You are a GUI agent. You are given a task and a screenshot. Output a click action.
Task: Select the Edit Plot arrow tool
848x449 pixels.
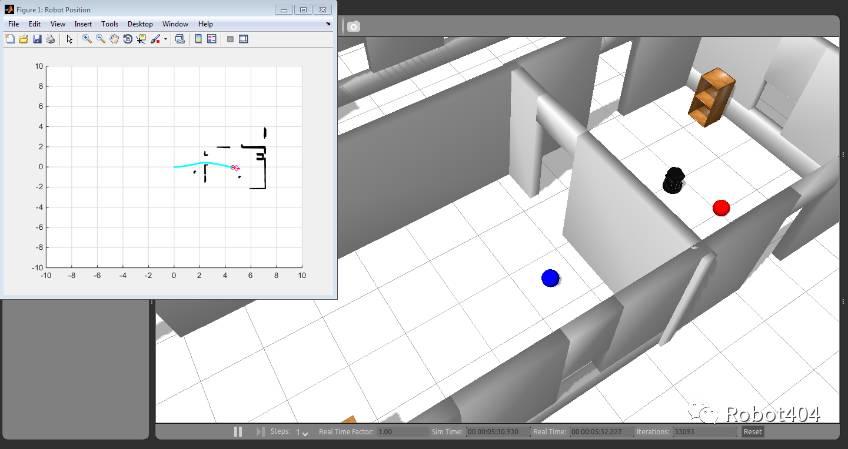click(69, 39)
